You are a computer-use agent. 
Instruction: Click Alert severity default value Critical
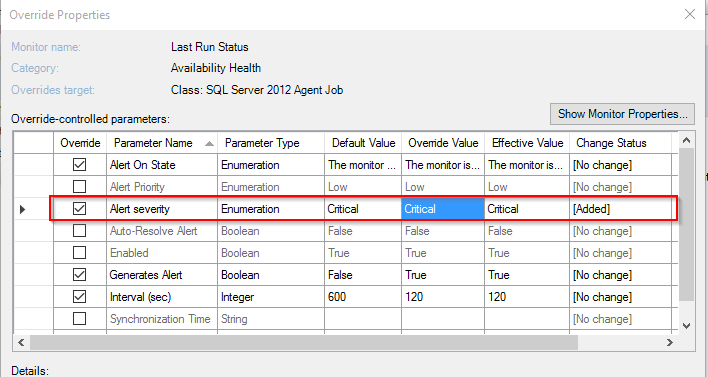click(x=363, y=209)
